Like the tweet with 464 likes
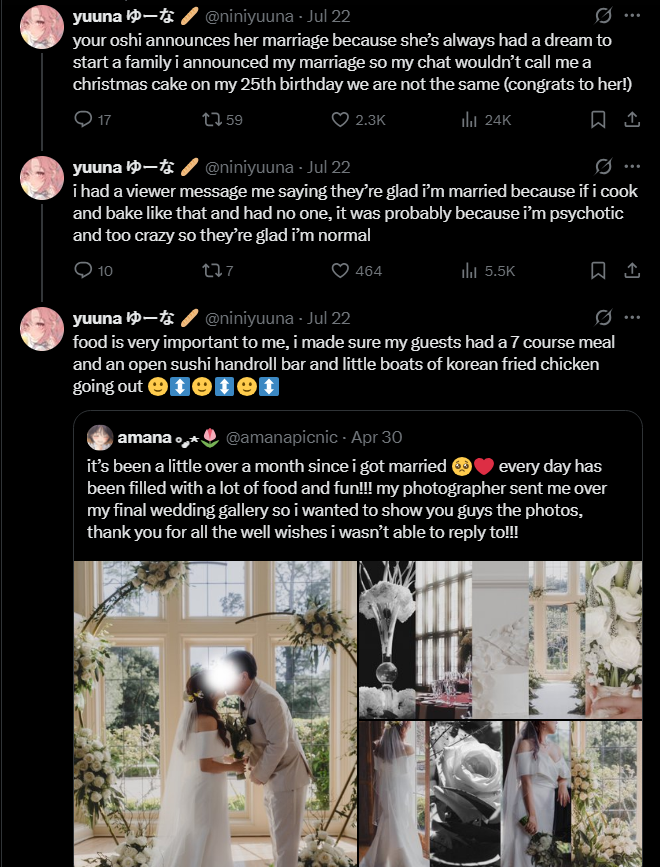The height and width of the screenshot is (867, 660). pos(341,270)
